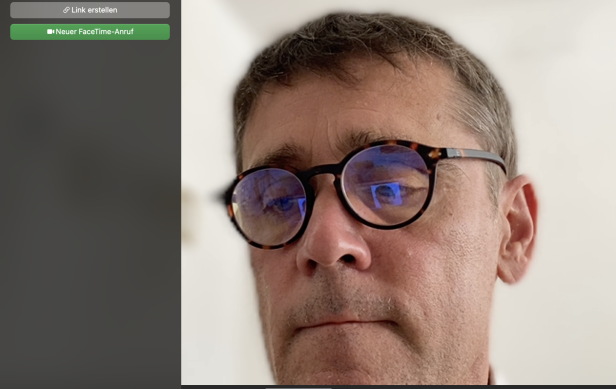The width and height of the screenshot is (616, 389).
Task: Click the dark sidebar below the green button
Action: pyautogui.click(x=90, y=214)
